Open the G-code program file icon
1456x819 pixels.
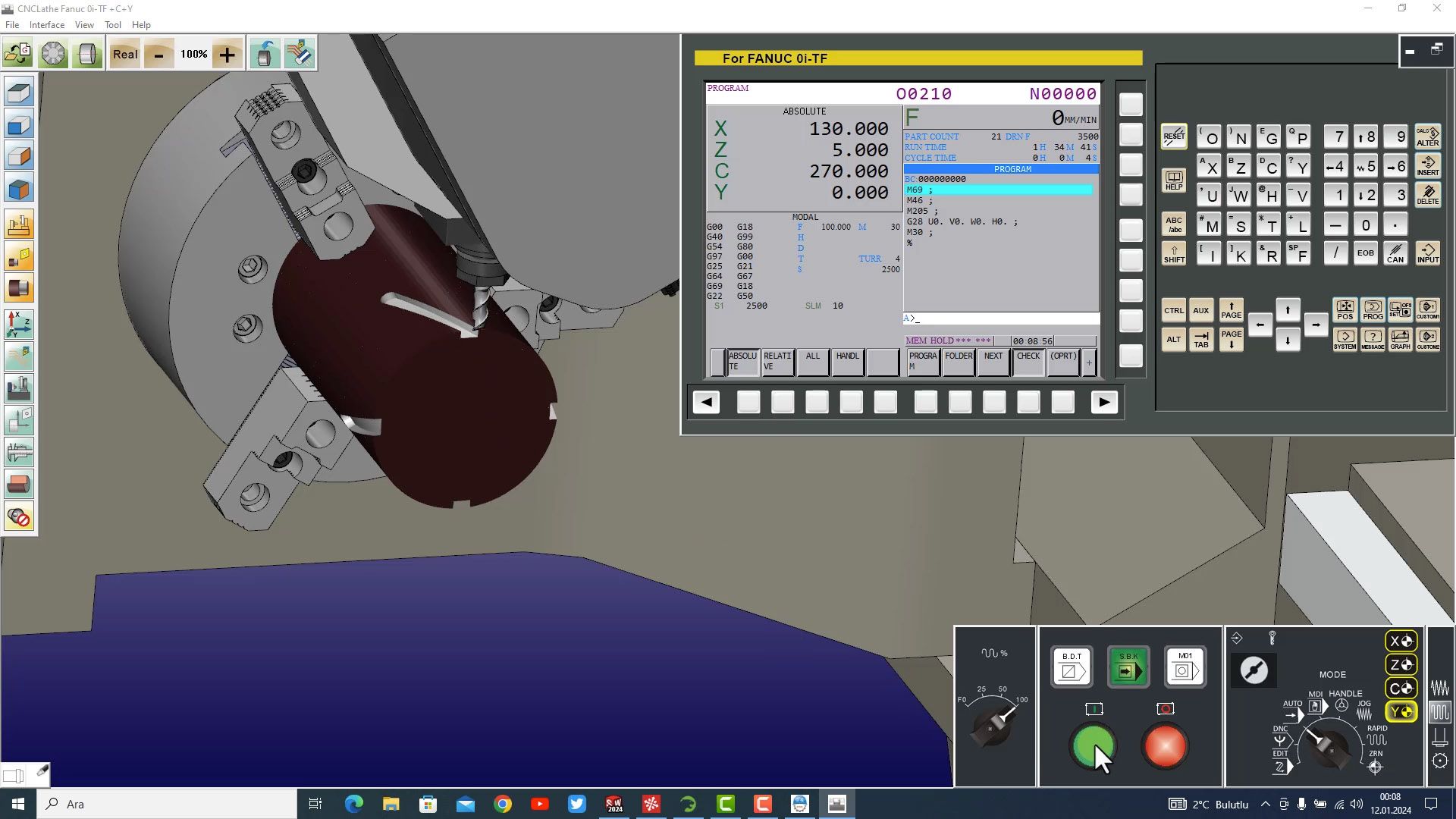pyautogui.click(x=18, y=54)
